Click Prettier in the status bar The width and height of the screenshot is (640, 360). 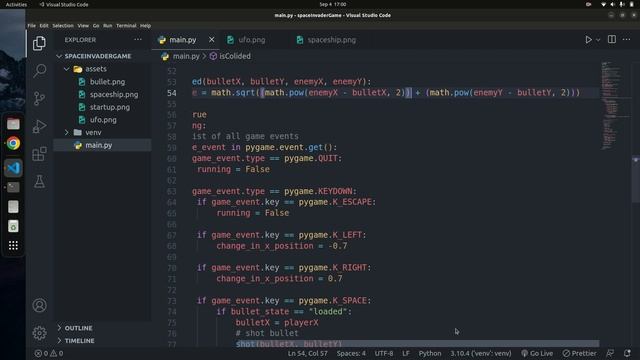pyautogui.click(x=579, y=353)
